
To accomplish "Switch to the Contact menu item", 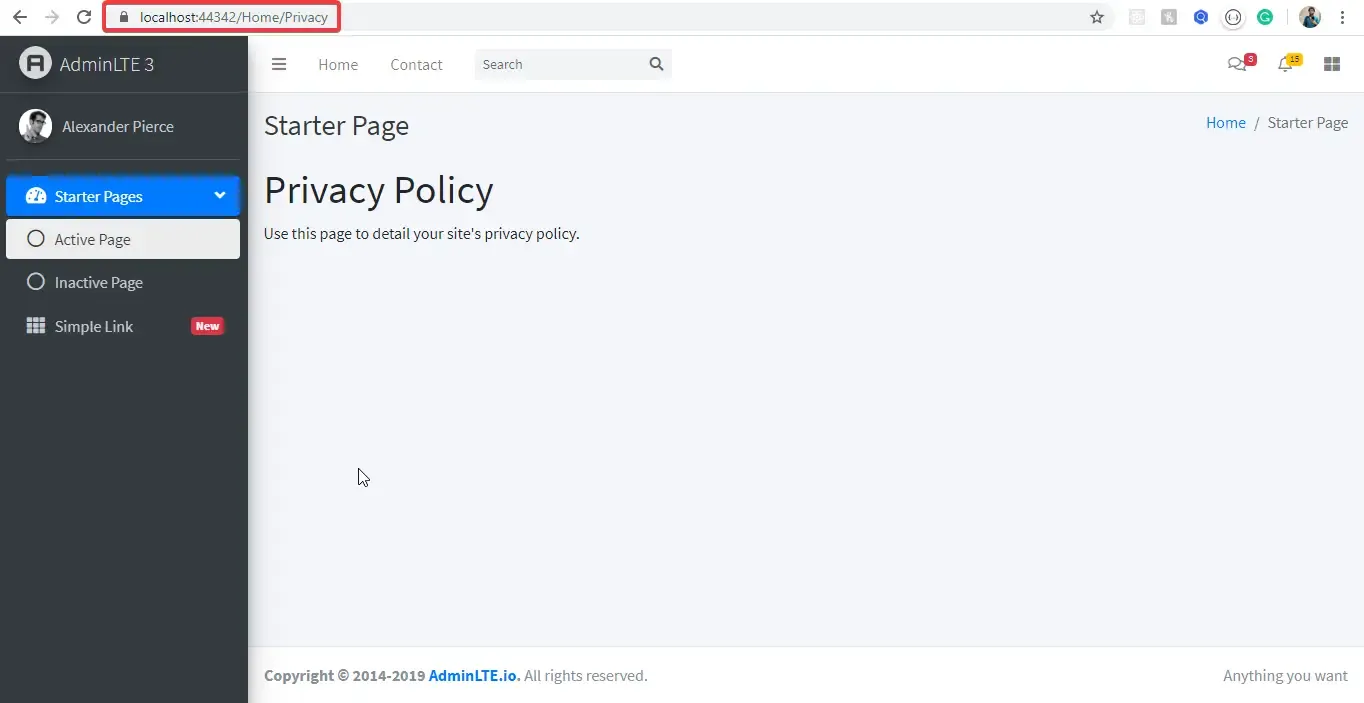I will coord(416,64).
